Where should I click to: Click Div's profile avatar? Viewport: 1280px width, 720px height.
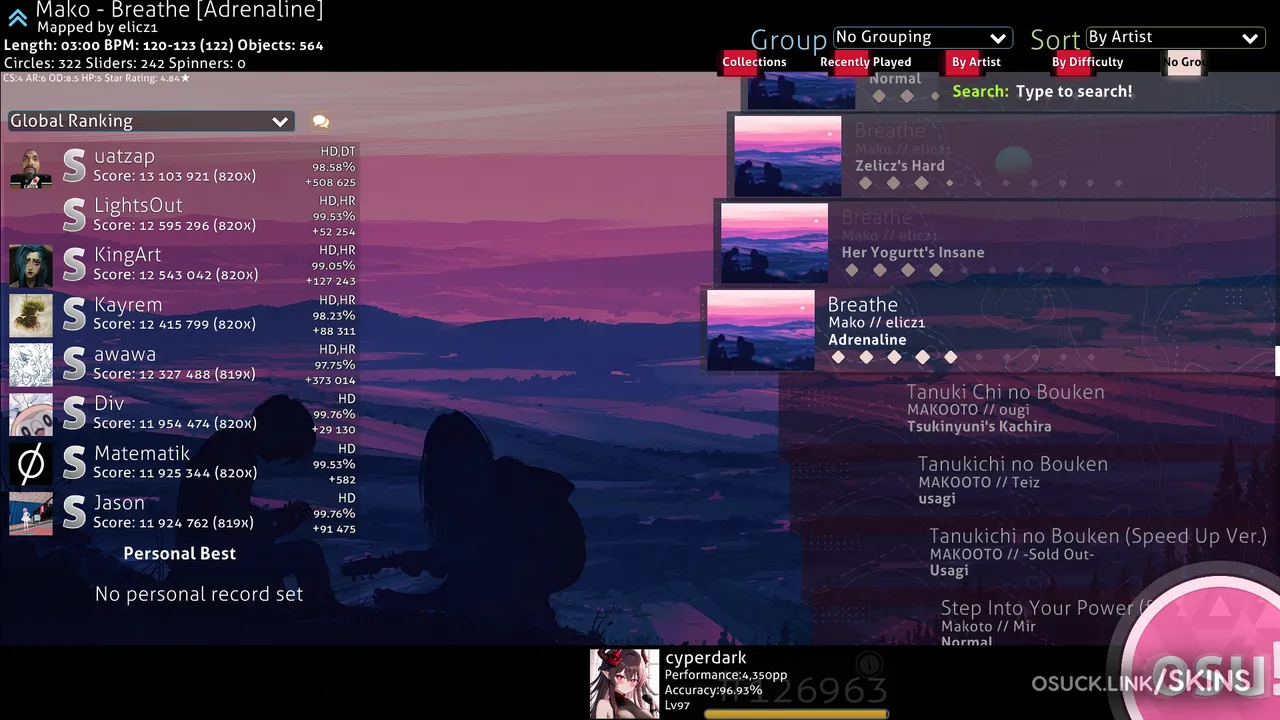(x=31, y=414)
